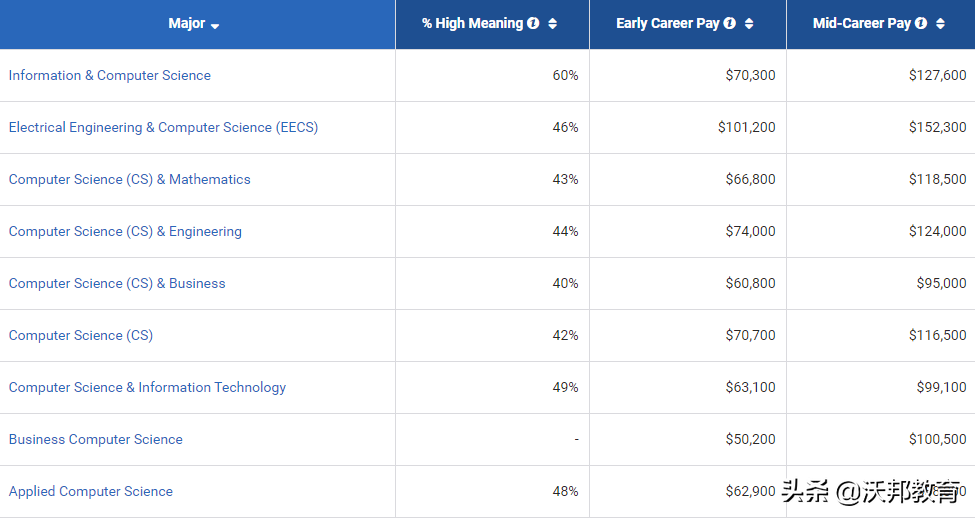Screen dimensions: 975x519
Task: Click the info icon beside % High Meaning
Action: tap(533, 23)
